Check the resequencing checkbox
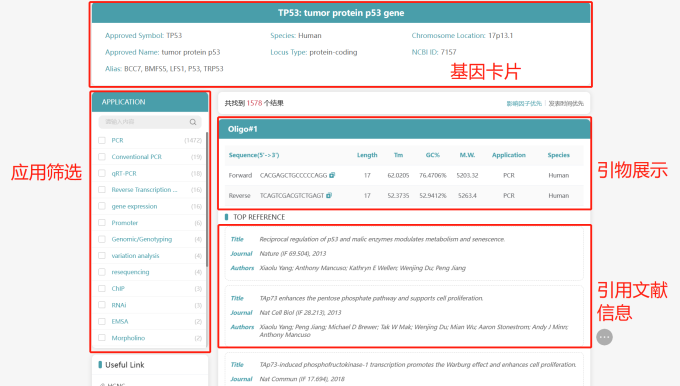680x386 pixels. click(102, 272)
